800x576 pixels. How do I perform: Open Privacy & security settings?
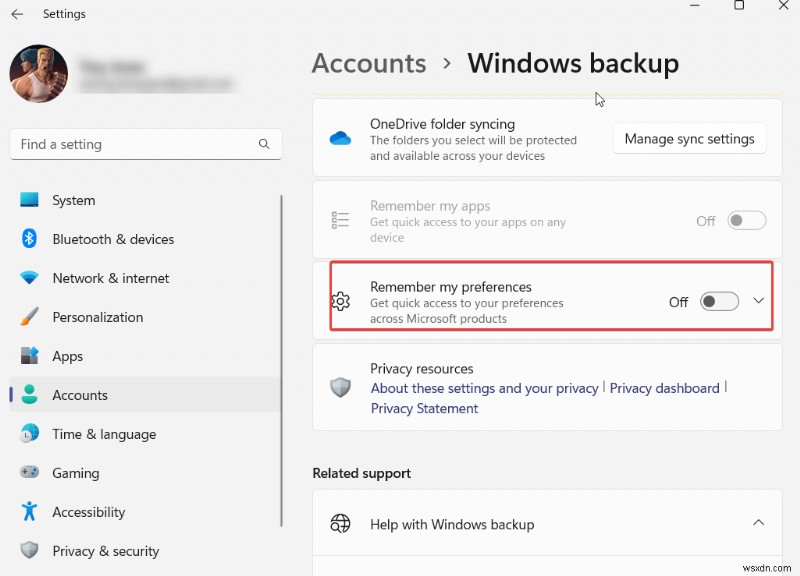[x=145, y=550]
